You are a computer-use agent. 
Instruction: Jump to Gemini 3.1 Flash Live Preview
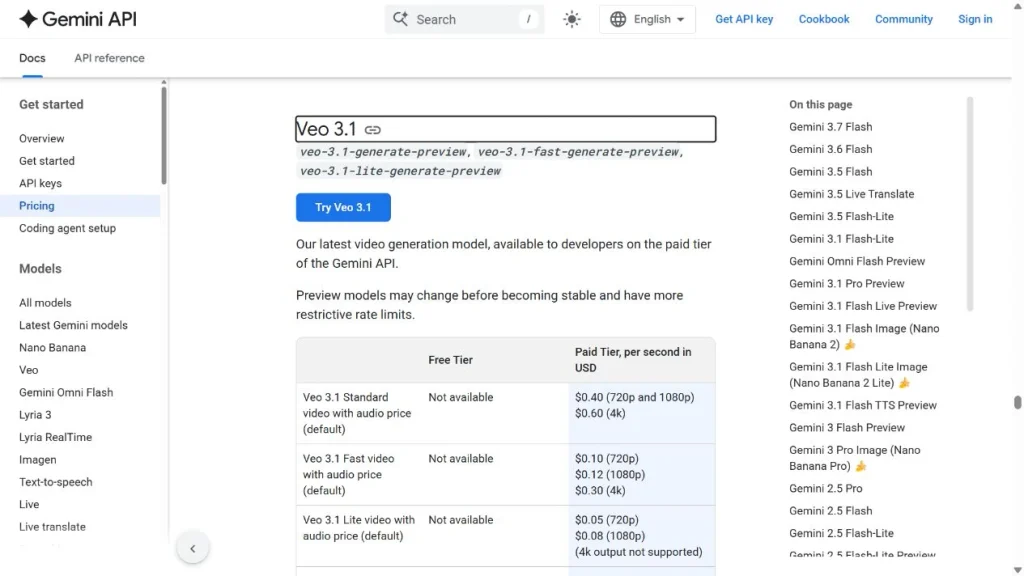click(x=863, y=306)
